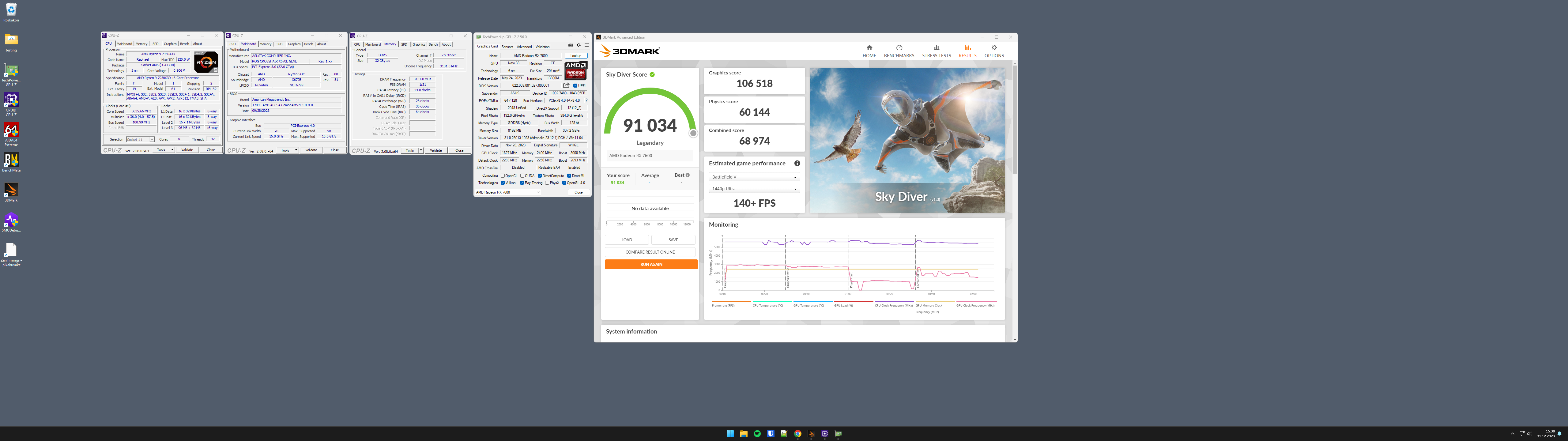Expand Tools arrow in CPU-Z CPU window

172,150
